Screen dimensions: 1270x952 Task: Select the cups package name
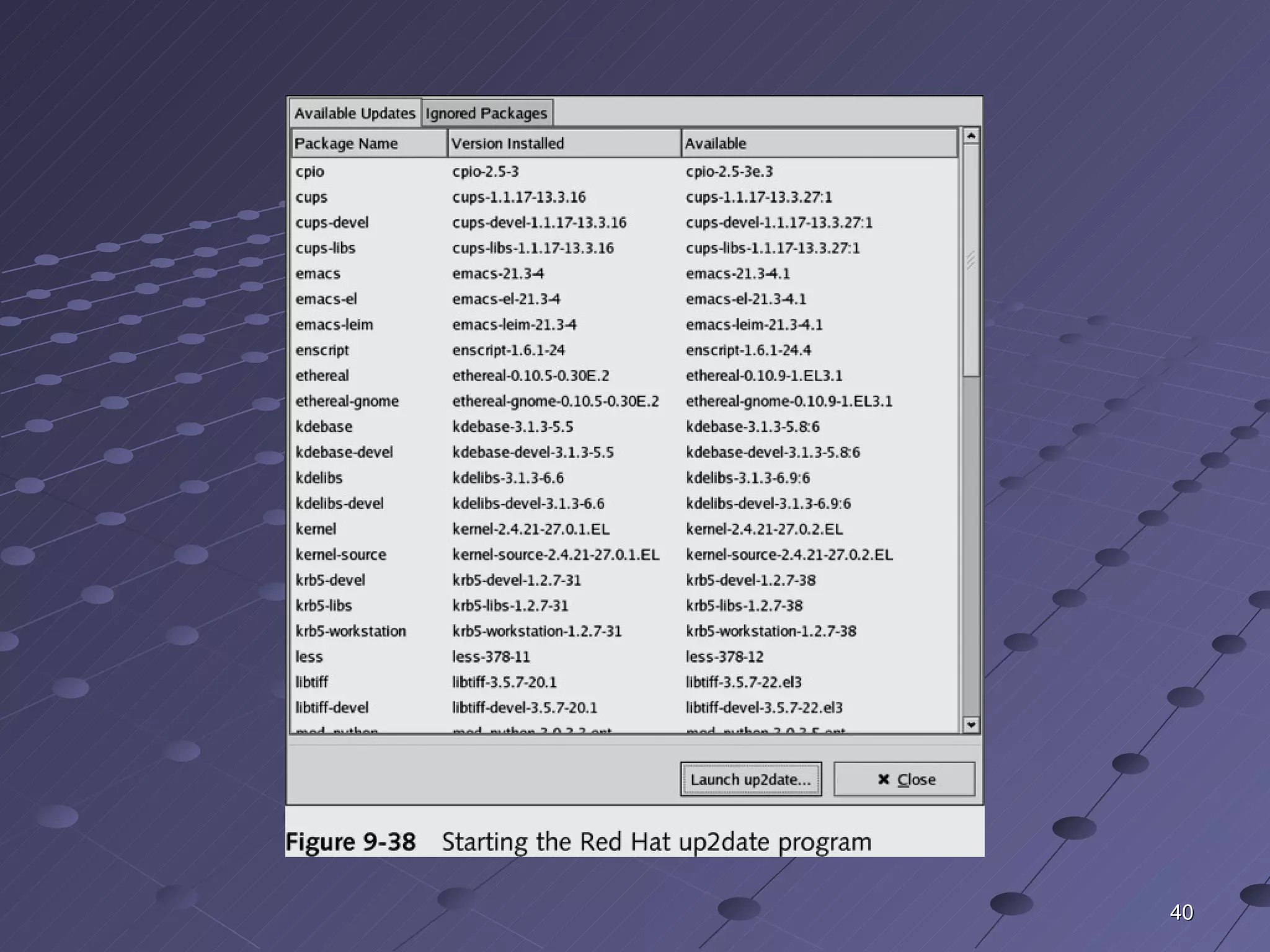tap(311, 197)
